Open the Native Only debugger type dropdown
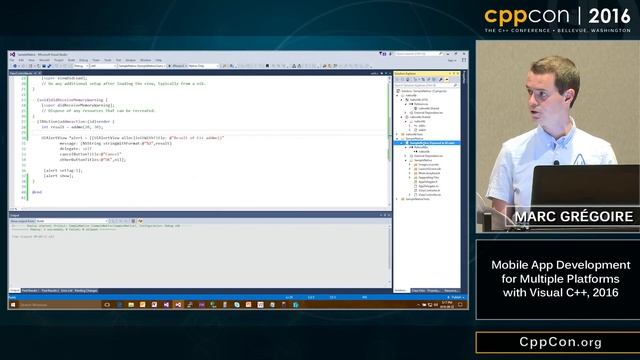Screen dimensions: 640x360 [203, 66]
